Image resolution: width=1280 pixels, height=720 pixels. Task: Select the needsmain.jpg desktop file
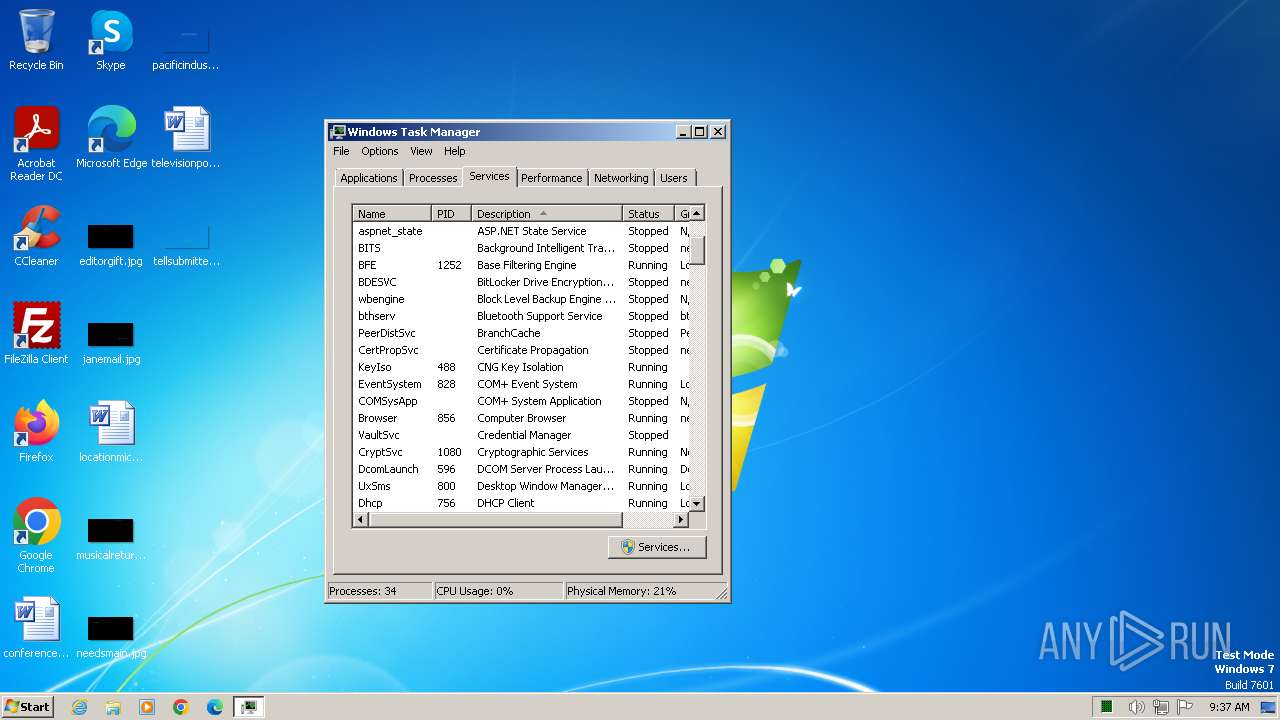coord(111,638)
